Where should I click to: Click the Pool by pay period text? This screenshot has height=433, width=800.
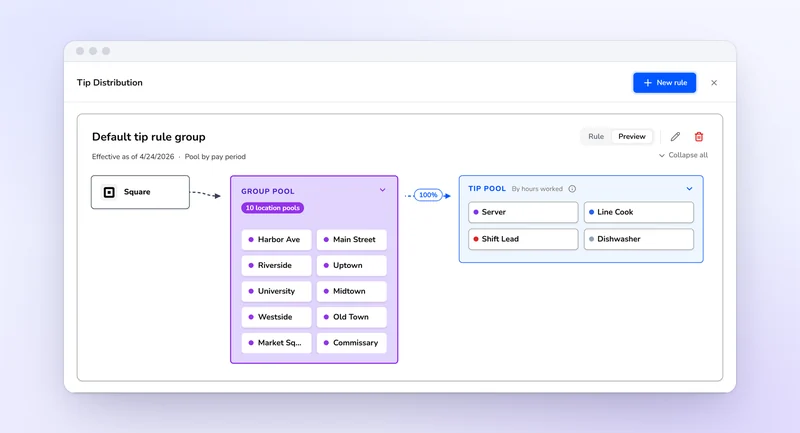point(215,157)
